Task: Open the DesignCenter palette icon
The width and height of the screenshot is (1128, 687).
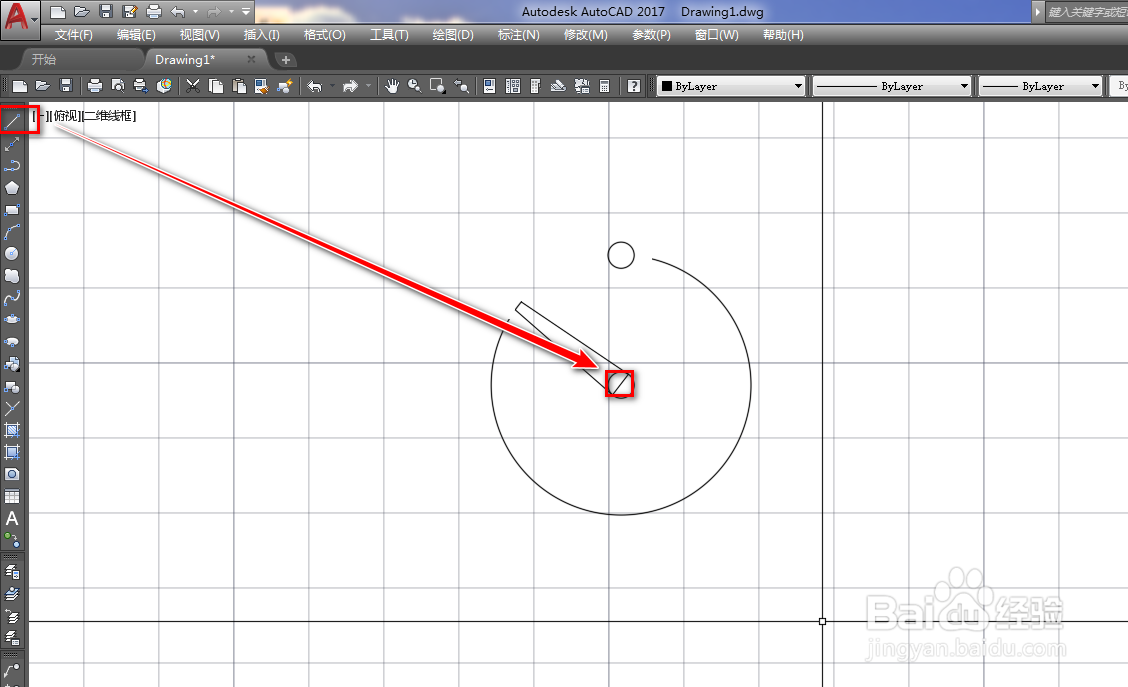Action: pyautogui.click(x=513, y=86)
